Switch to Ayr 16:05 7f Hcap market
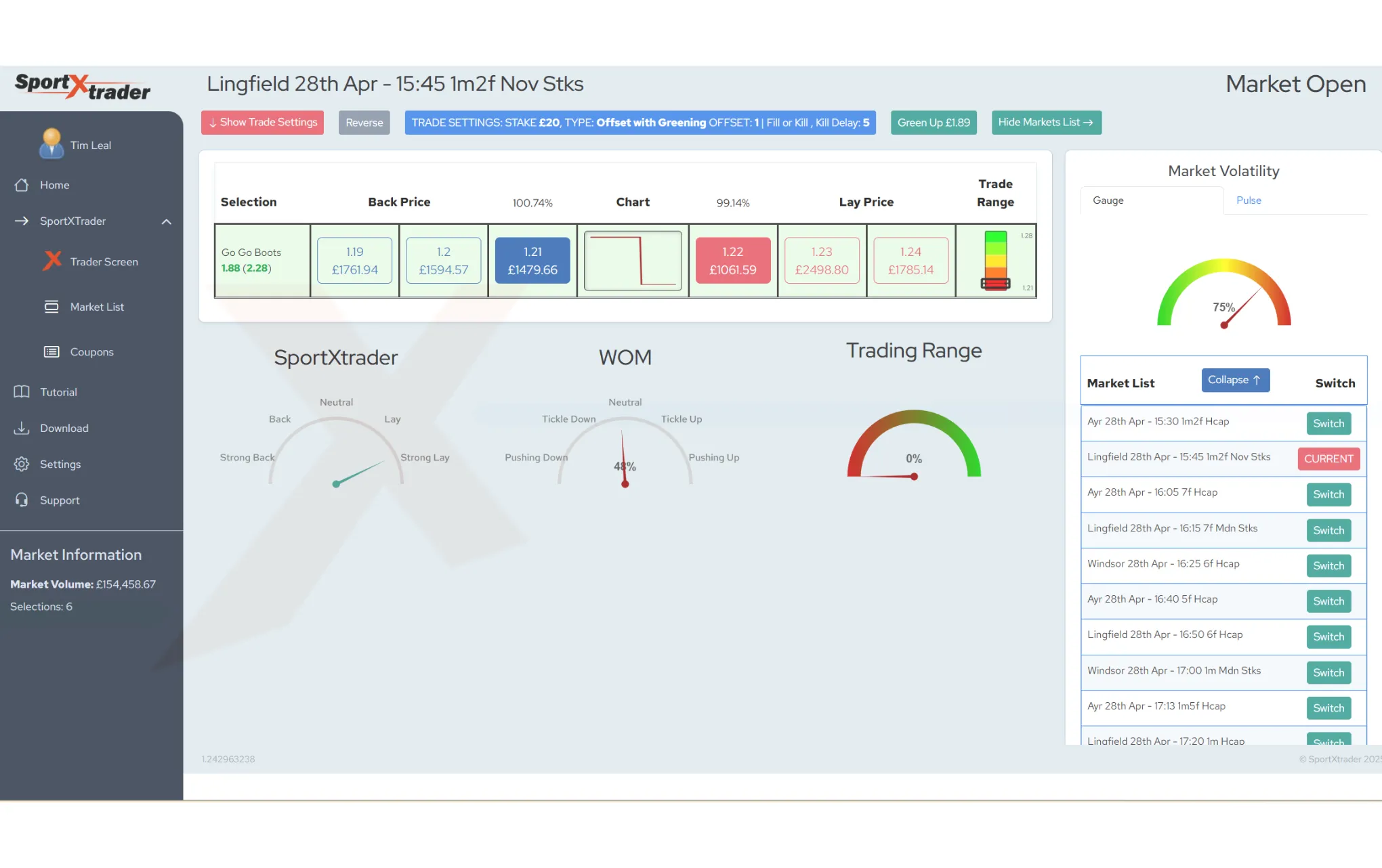The height and width of the screenshot is (868, 1382). tap(1328, 494)
